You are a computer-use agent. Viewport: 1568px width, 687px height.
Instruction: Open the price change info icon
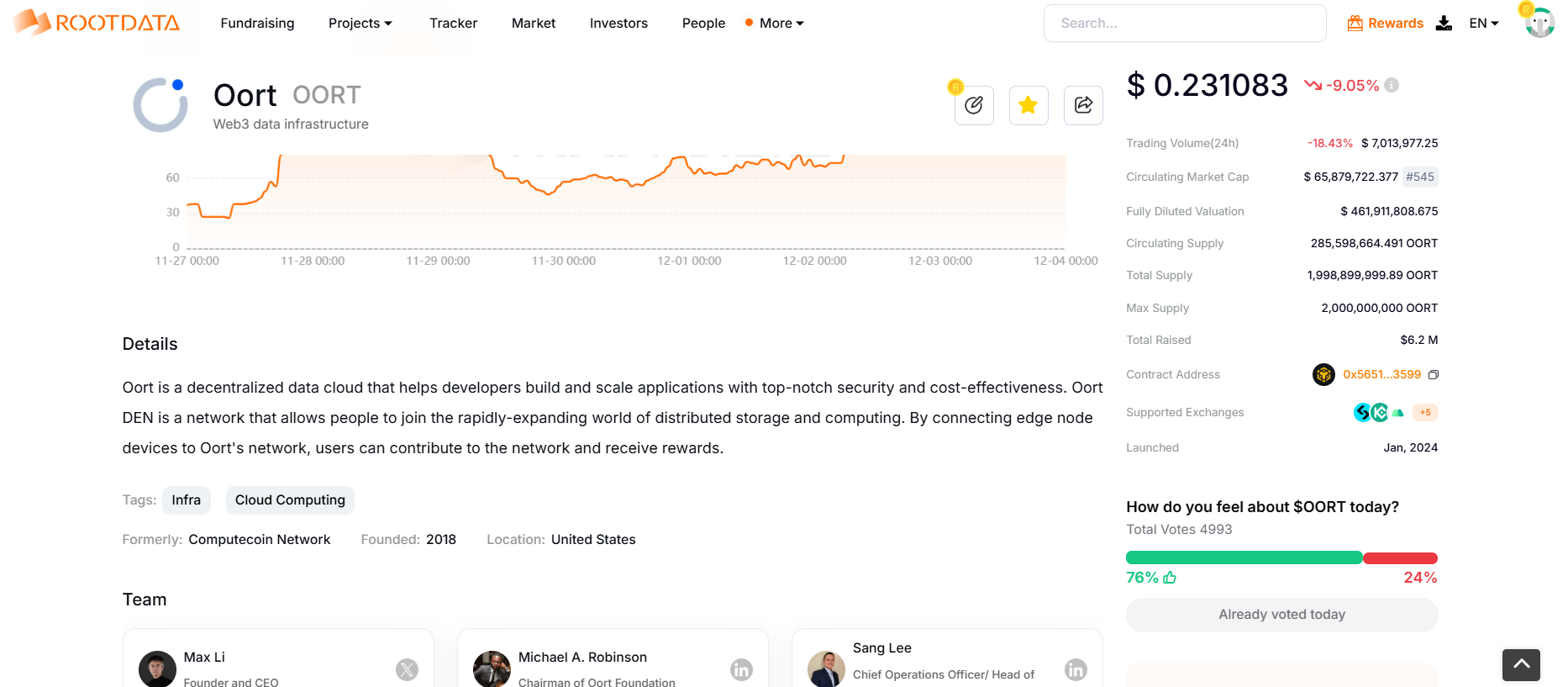[x=1392, y=85]
